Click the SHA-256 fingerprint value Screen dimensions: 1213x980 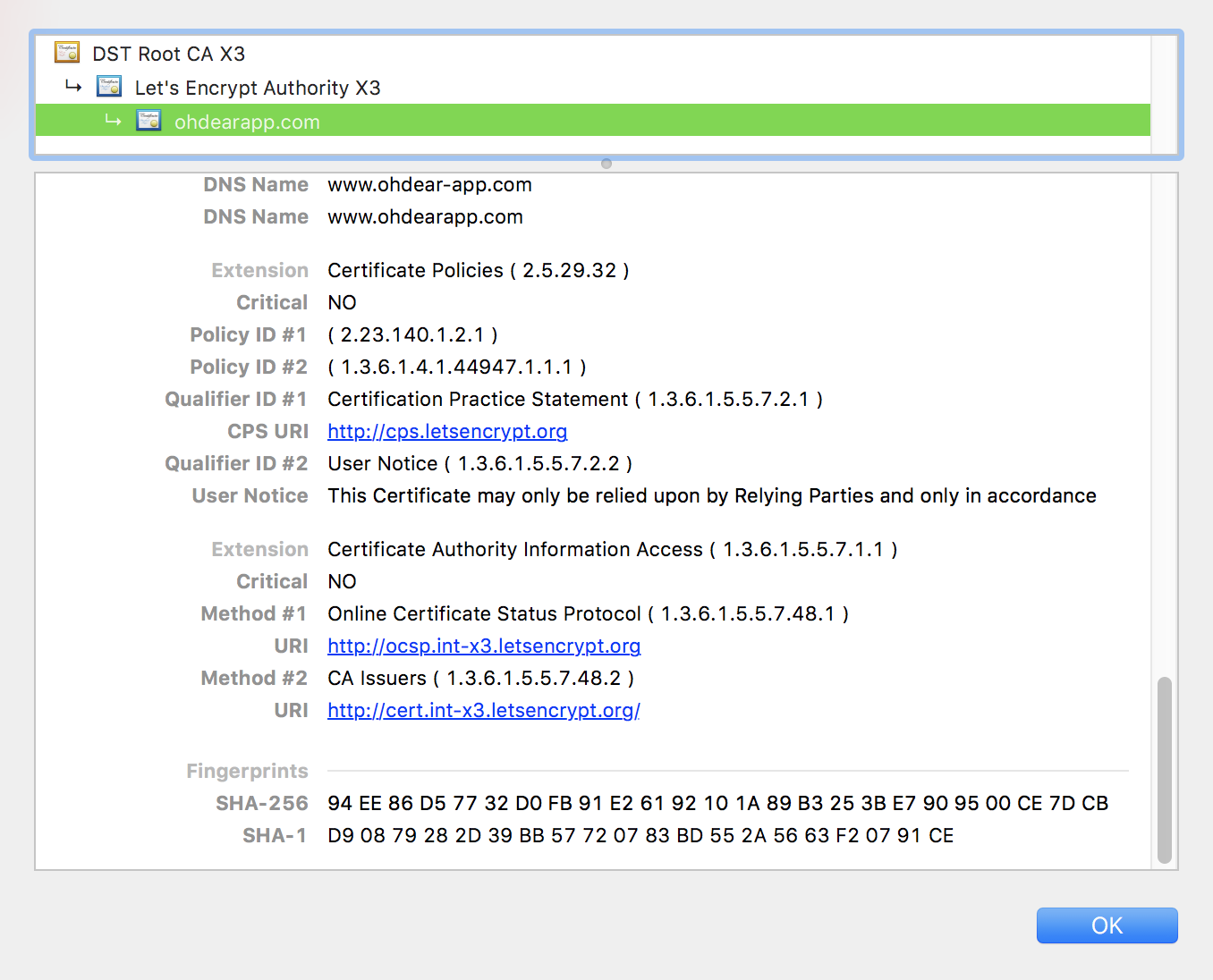(x=718, y=804)
